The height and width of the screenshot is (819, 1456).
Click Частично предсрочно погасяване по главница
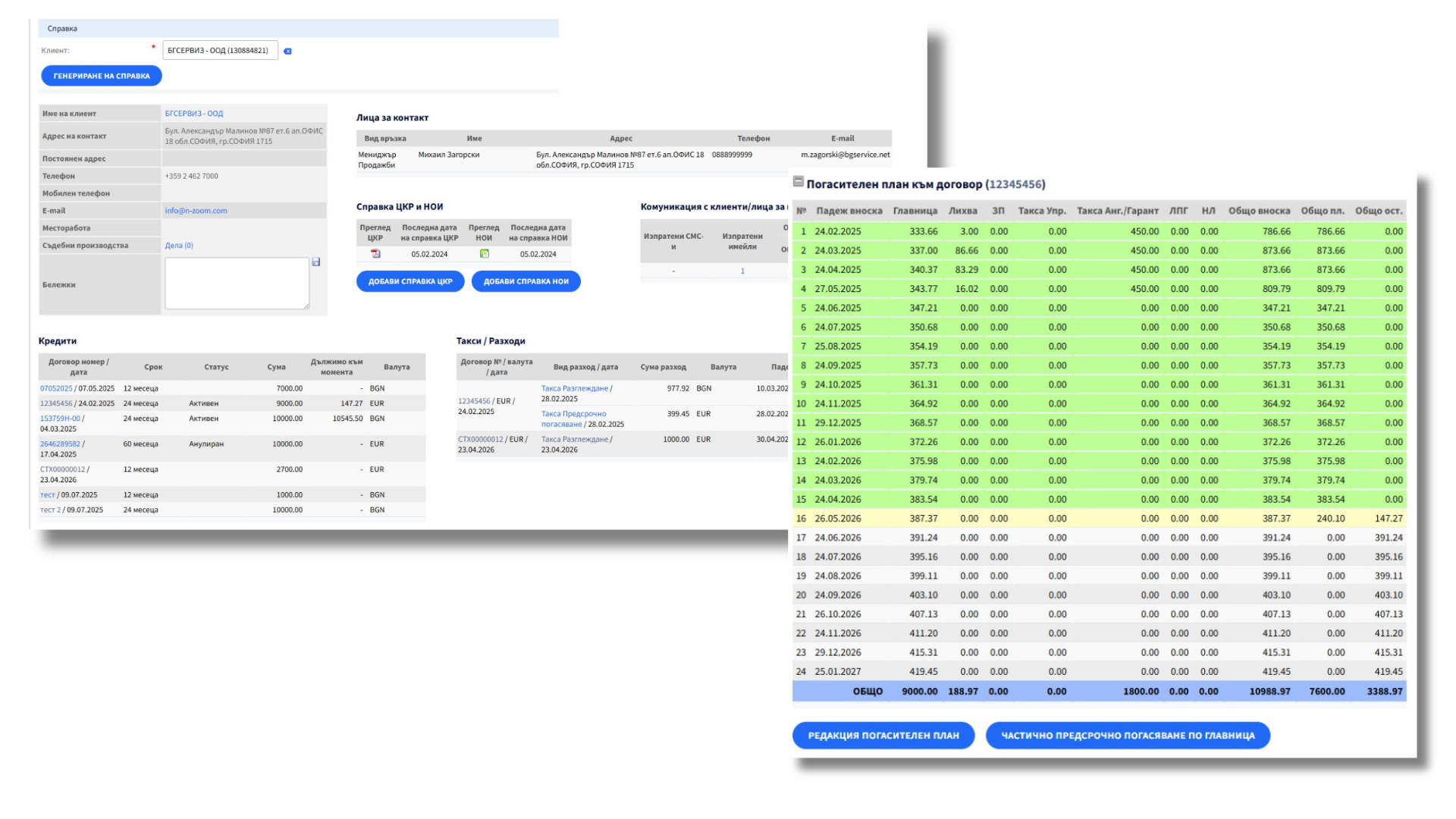[x=1128, y=736]
